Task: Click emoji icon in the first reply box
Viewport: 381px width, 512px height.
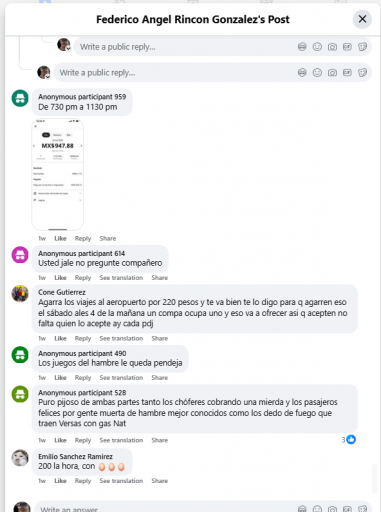Action: (x=317, y=47)
